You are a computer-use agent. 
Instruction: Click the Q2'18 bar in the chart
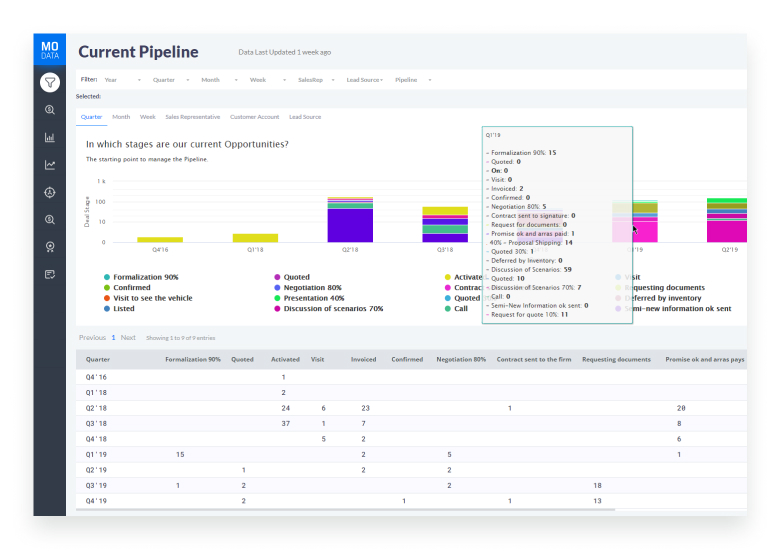pos(350,220)
